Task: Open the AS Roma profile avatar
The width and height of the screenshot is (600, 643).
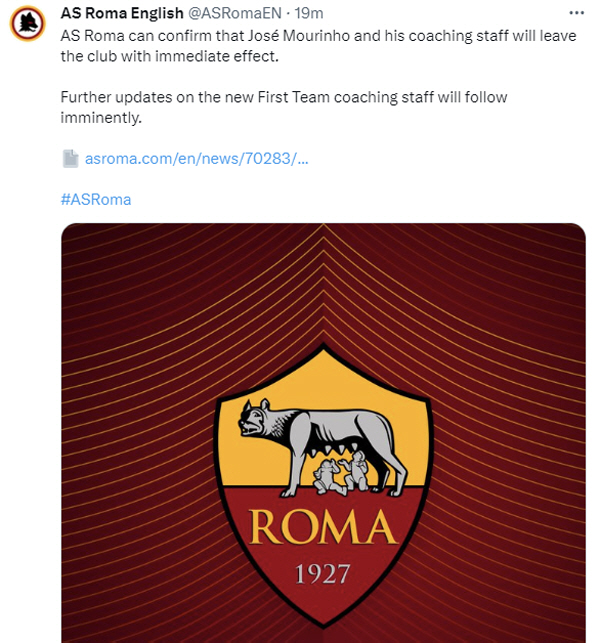Action: 27,23
